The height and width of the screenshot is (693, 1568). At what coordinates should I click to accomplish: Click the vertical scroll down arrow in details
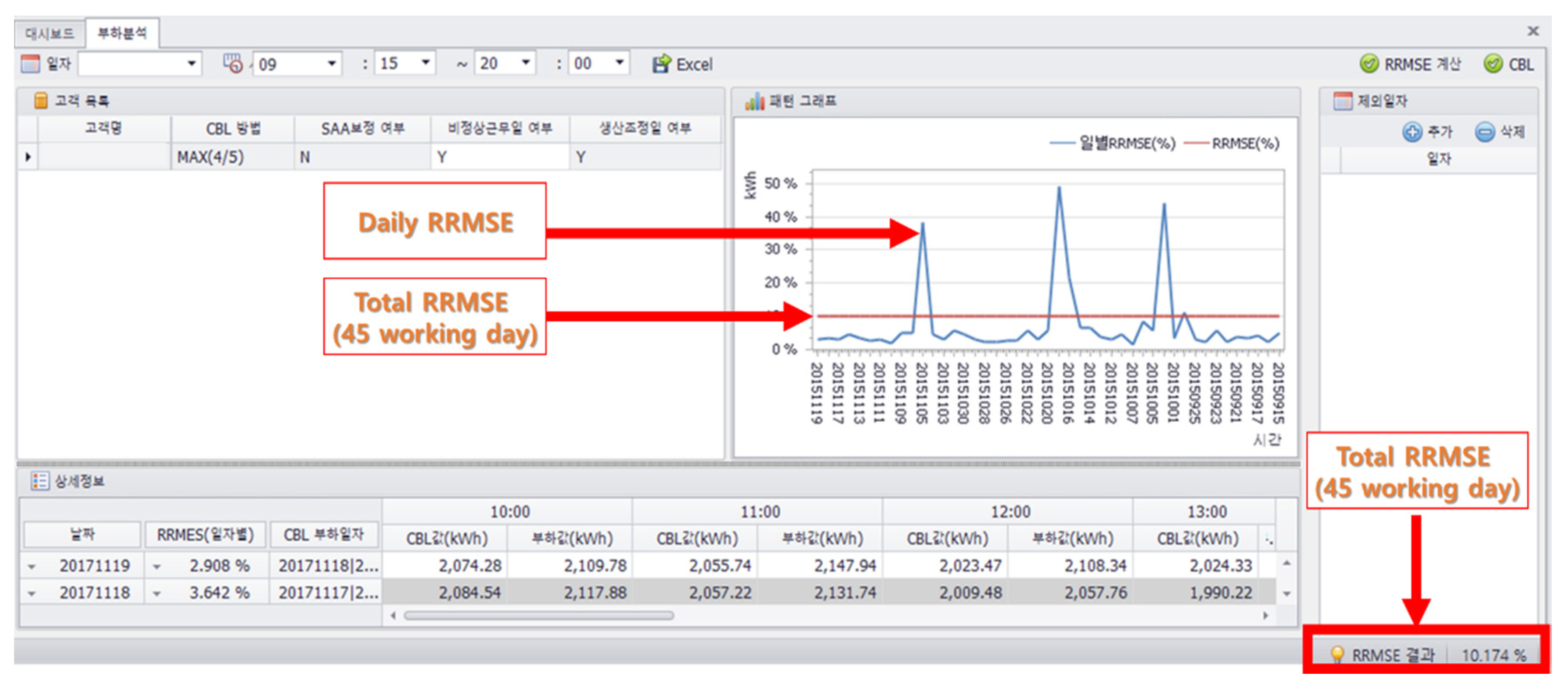tap(1287, 594)
